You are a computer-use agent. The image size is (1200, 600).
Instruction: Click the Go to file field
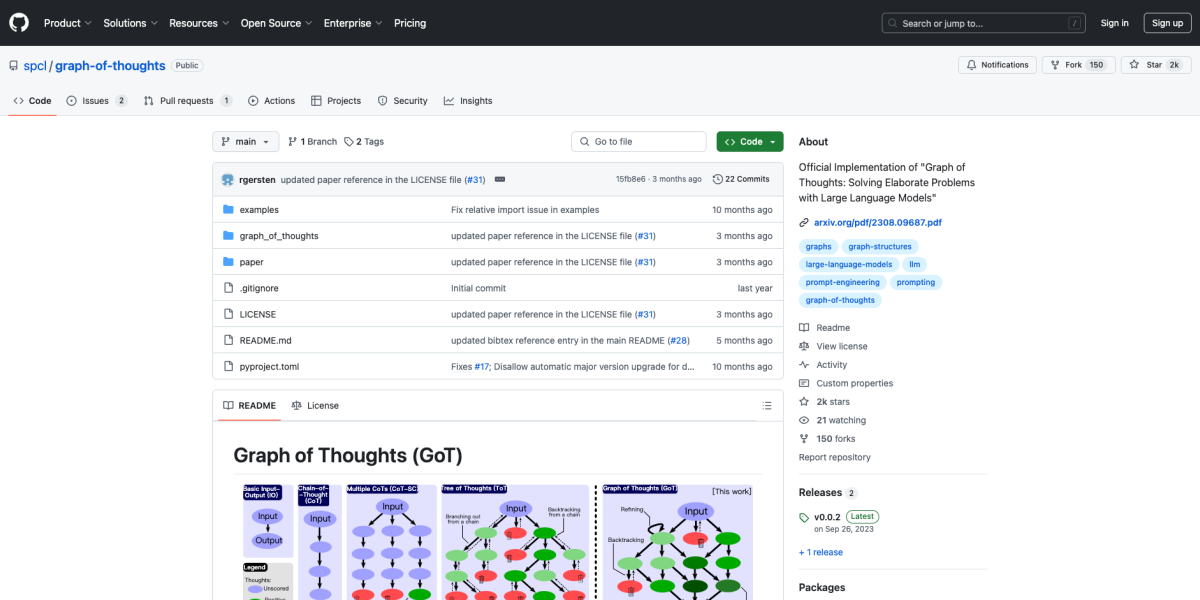640,142
